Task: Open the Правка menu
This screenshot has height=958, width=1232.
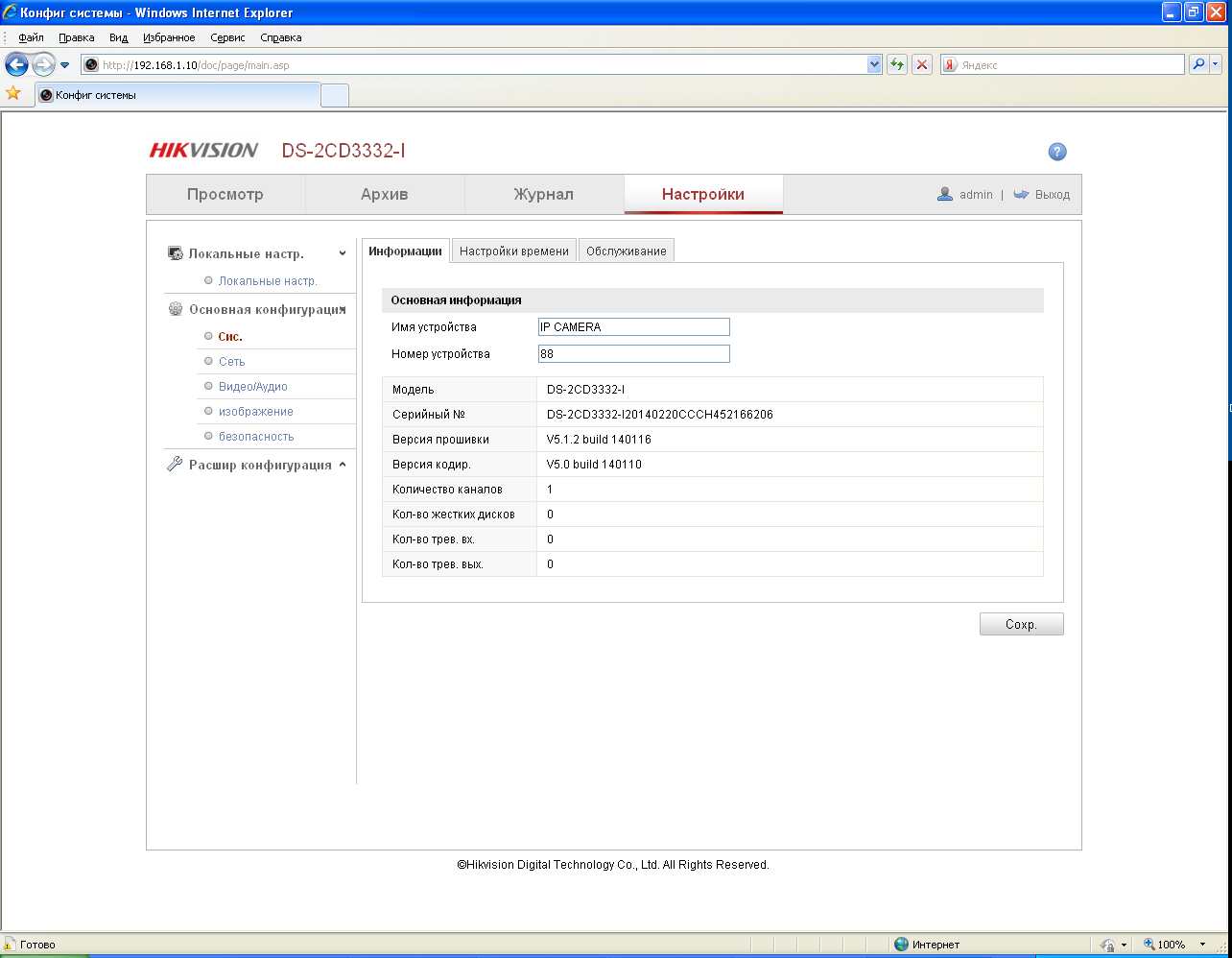Action: 77,37
